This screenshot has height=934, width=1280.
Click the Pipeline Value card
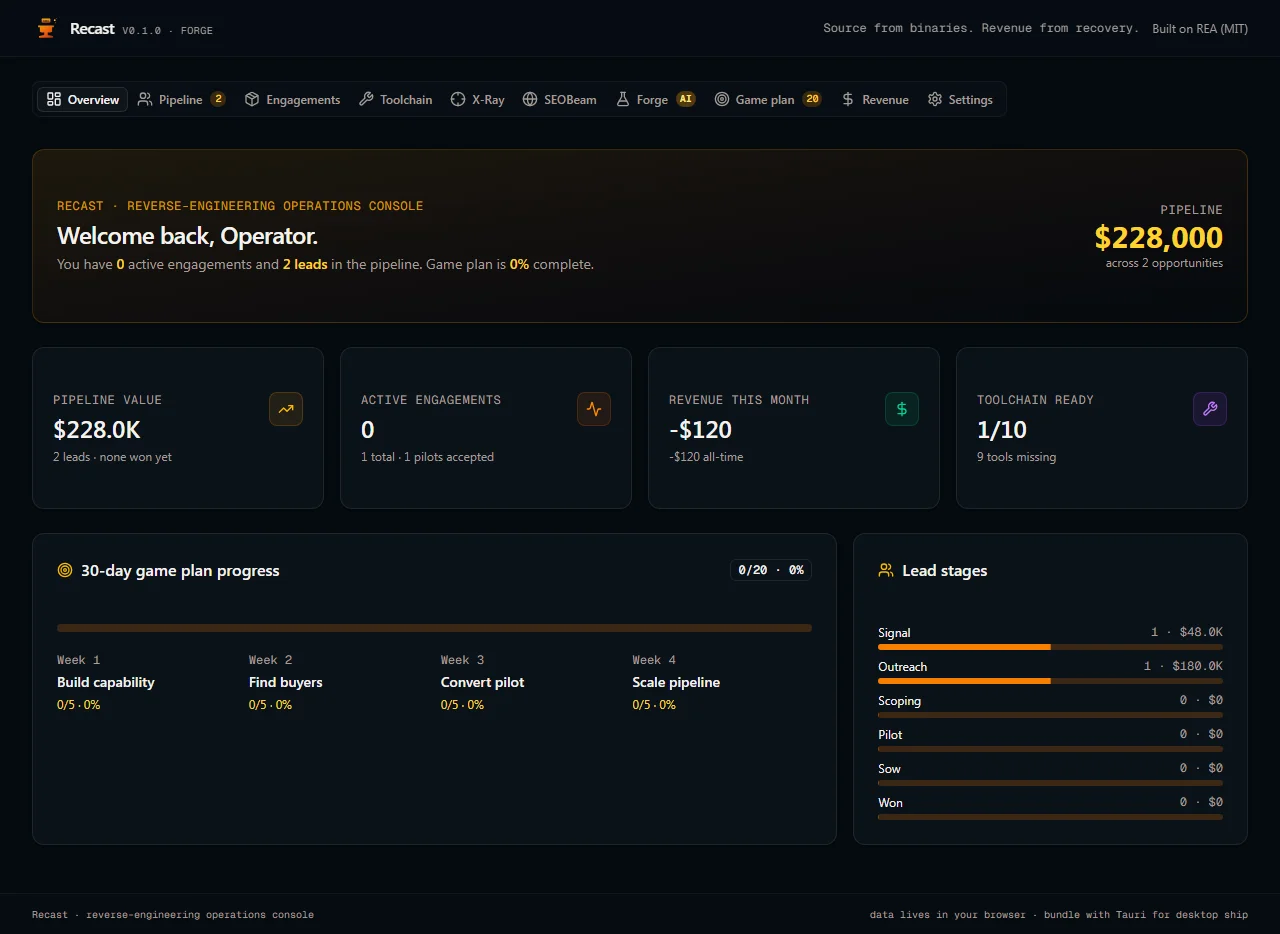click(x=178, y=428)
